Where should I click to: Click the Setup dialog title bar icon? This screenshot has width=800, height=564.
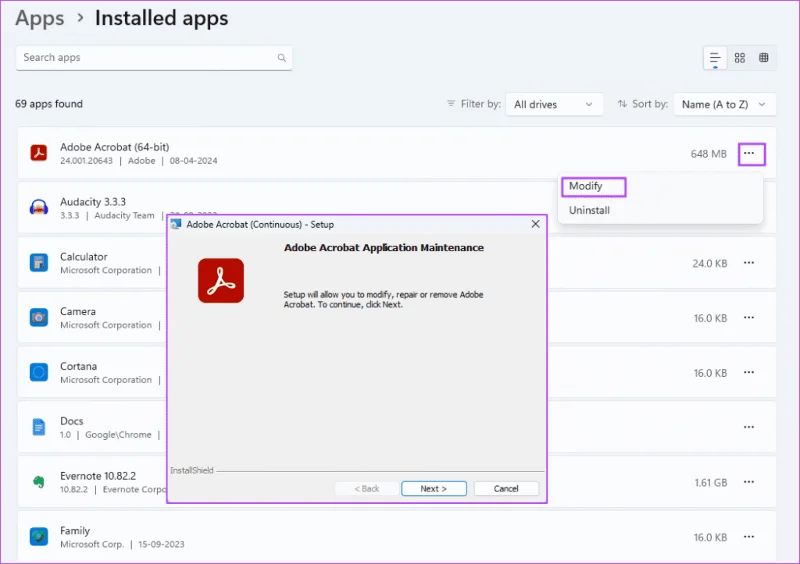176,225
